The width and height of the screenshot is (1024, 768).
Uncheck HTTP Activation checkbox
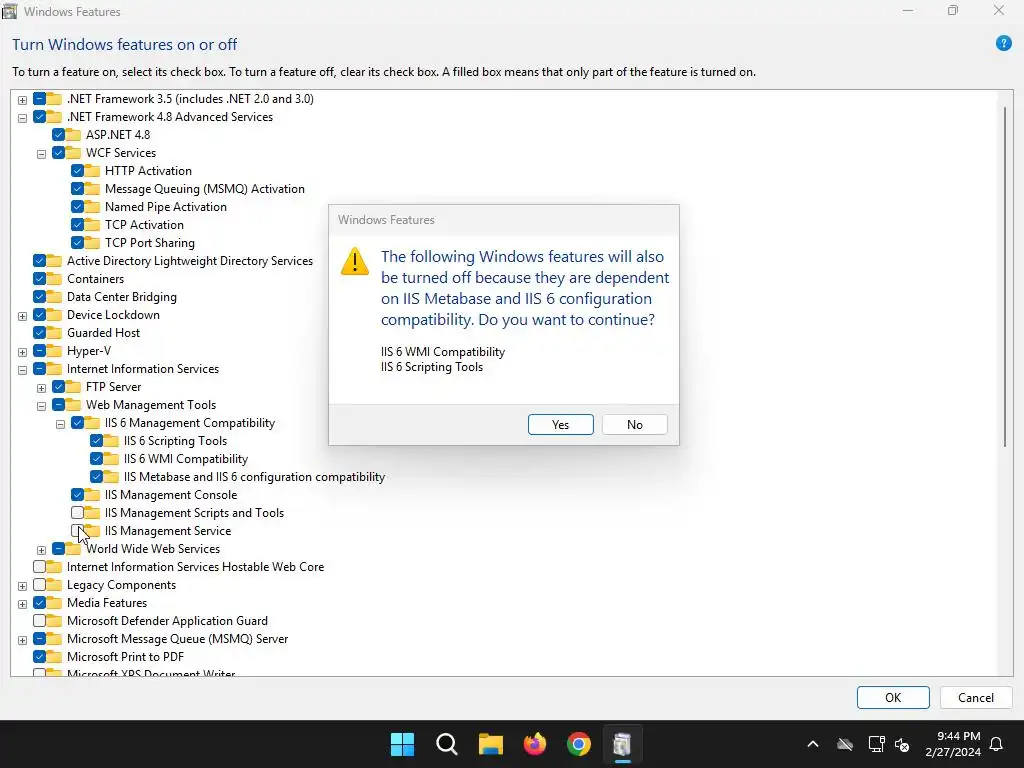coord(77,170)
